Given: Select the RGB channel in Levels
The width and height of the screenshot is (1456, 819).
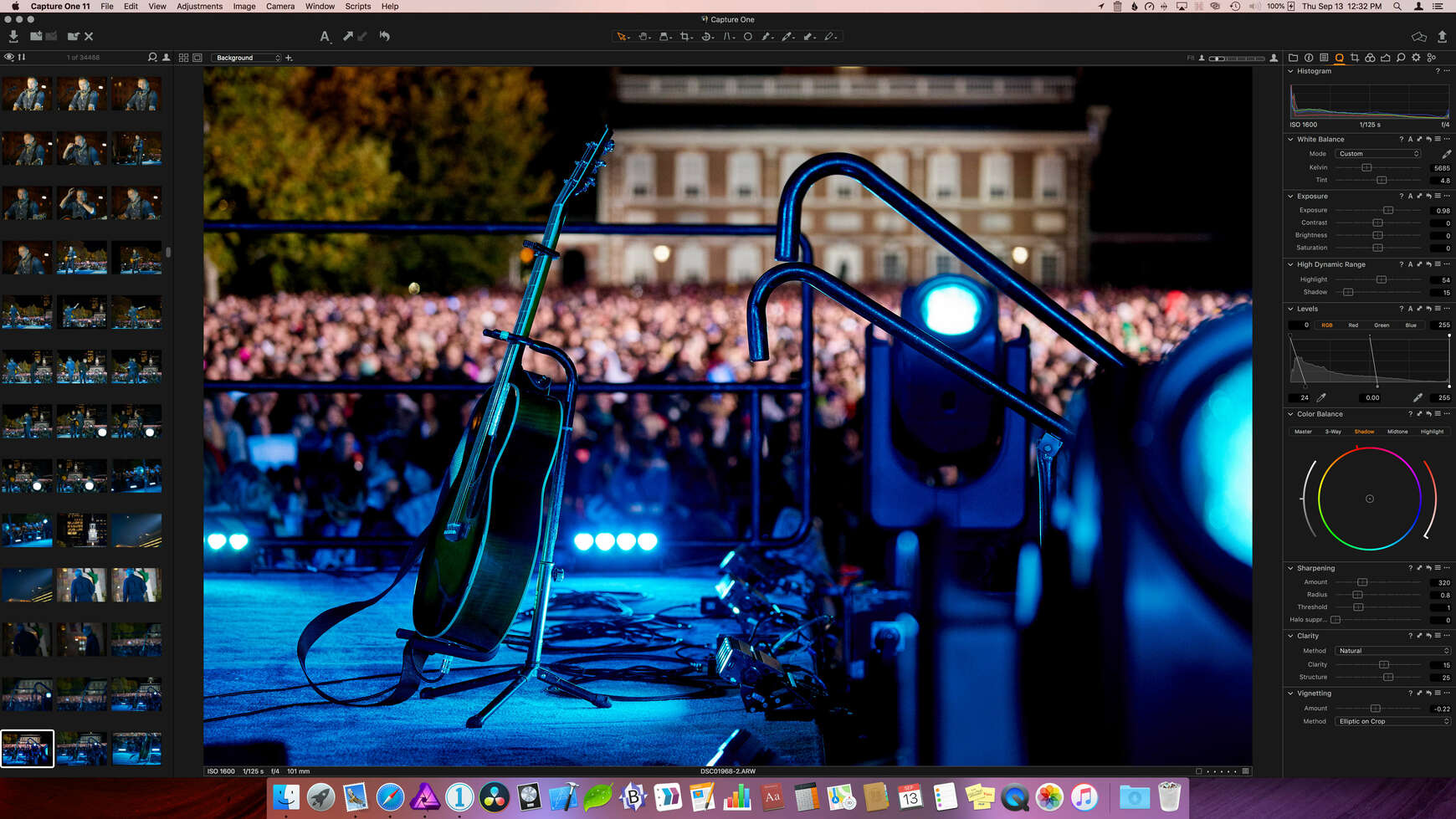Looking at the screenshot, I should tap(1327, 325).
